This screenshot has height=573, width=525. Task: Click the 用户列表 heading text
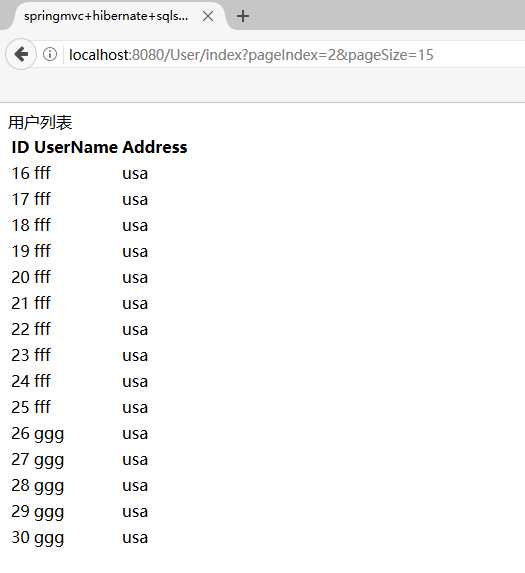[x=40, y=122]
